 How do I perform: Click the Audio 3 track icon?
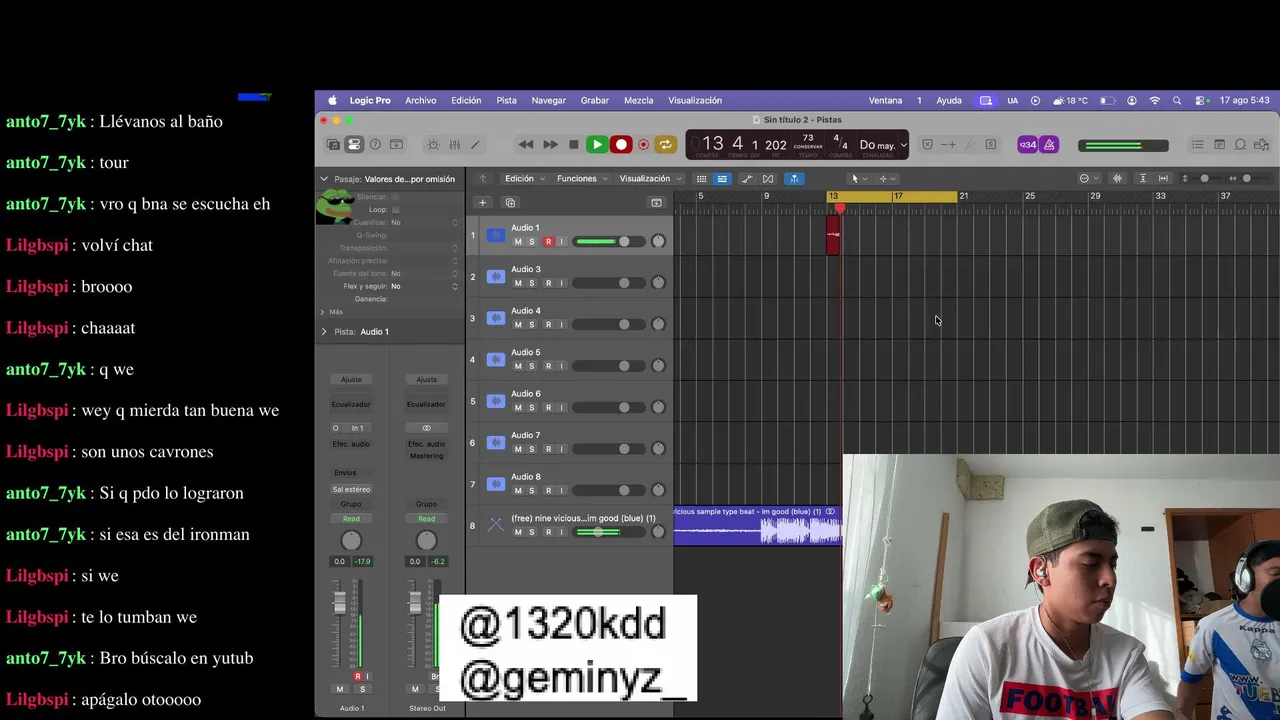point(496,276)
